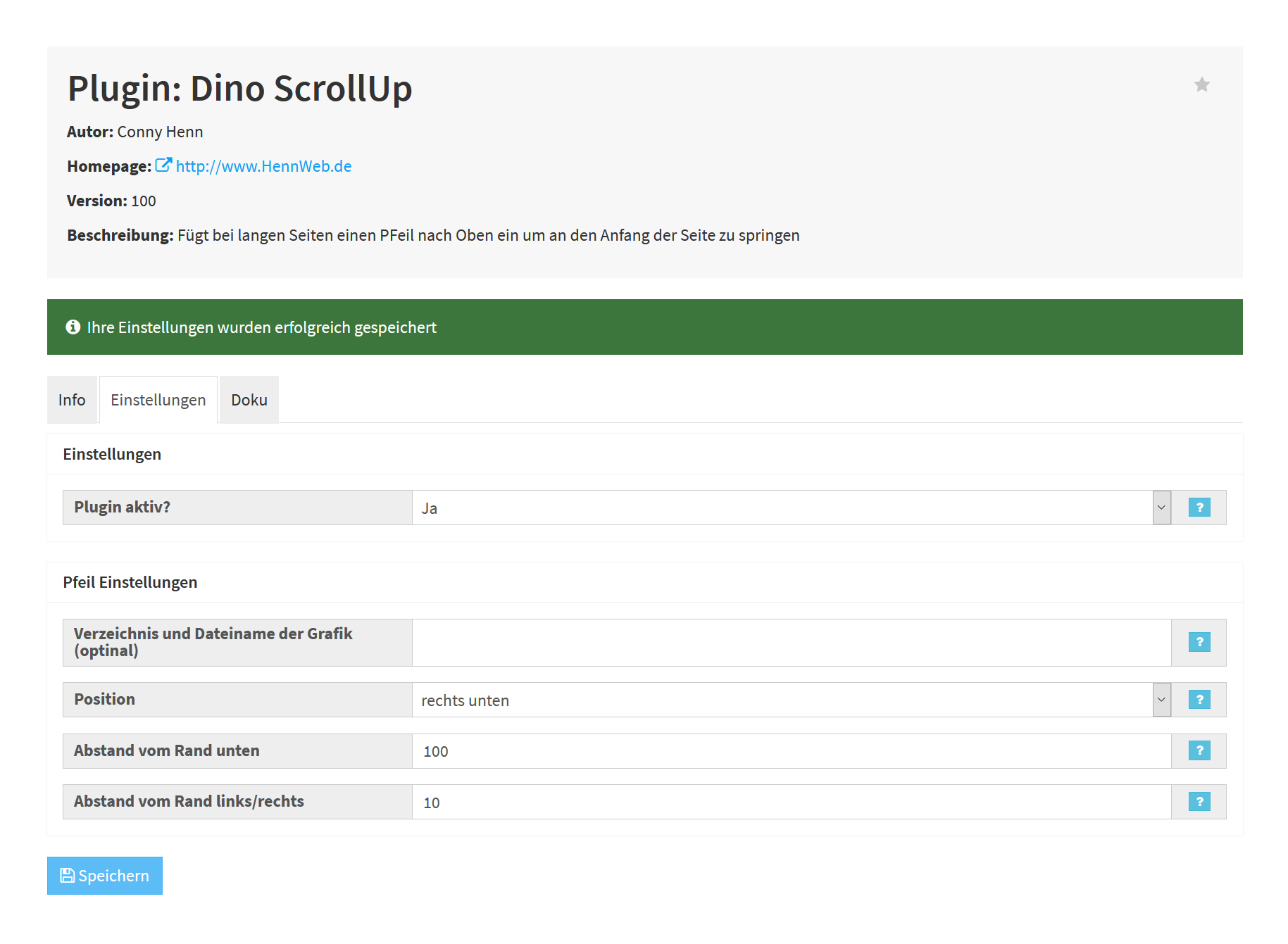
Task: Open help for Grafik Dateiname field
Action: [x=1199, y=642]
